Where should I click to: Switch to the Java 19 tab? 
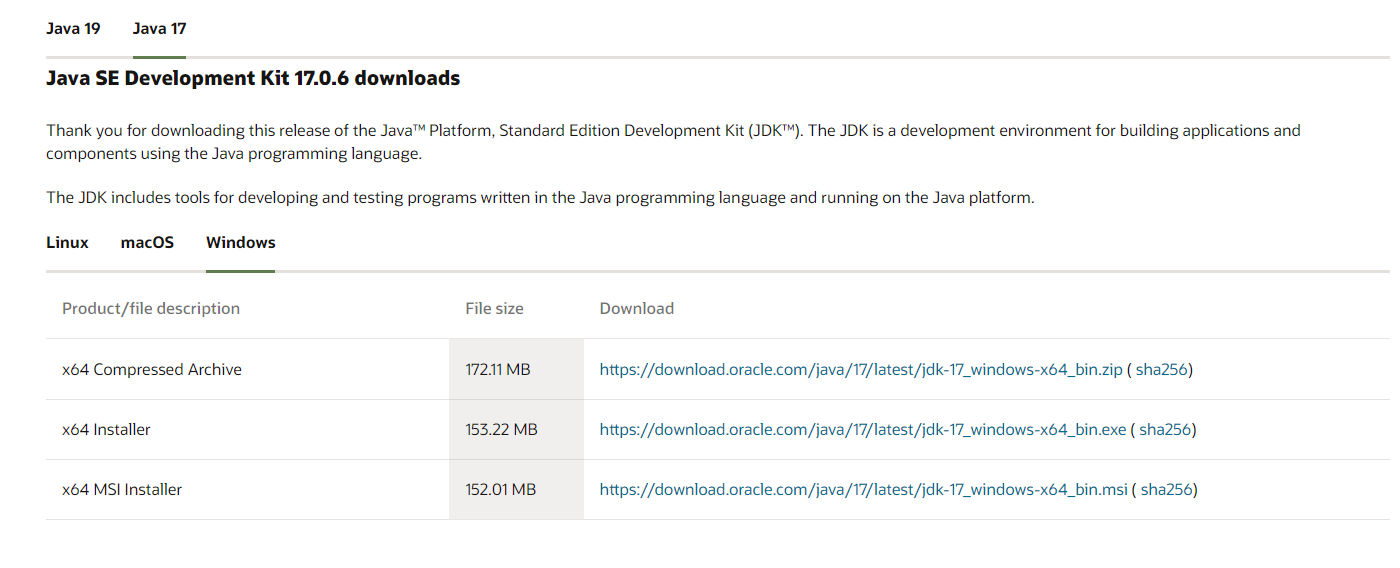pyautogui.click(x=73, y=28)
